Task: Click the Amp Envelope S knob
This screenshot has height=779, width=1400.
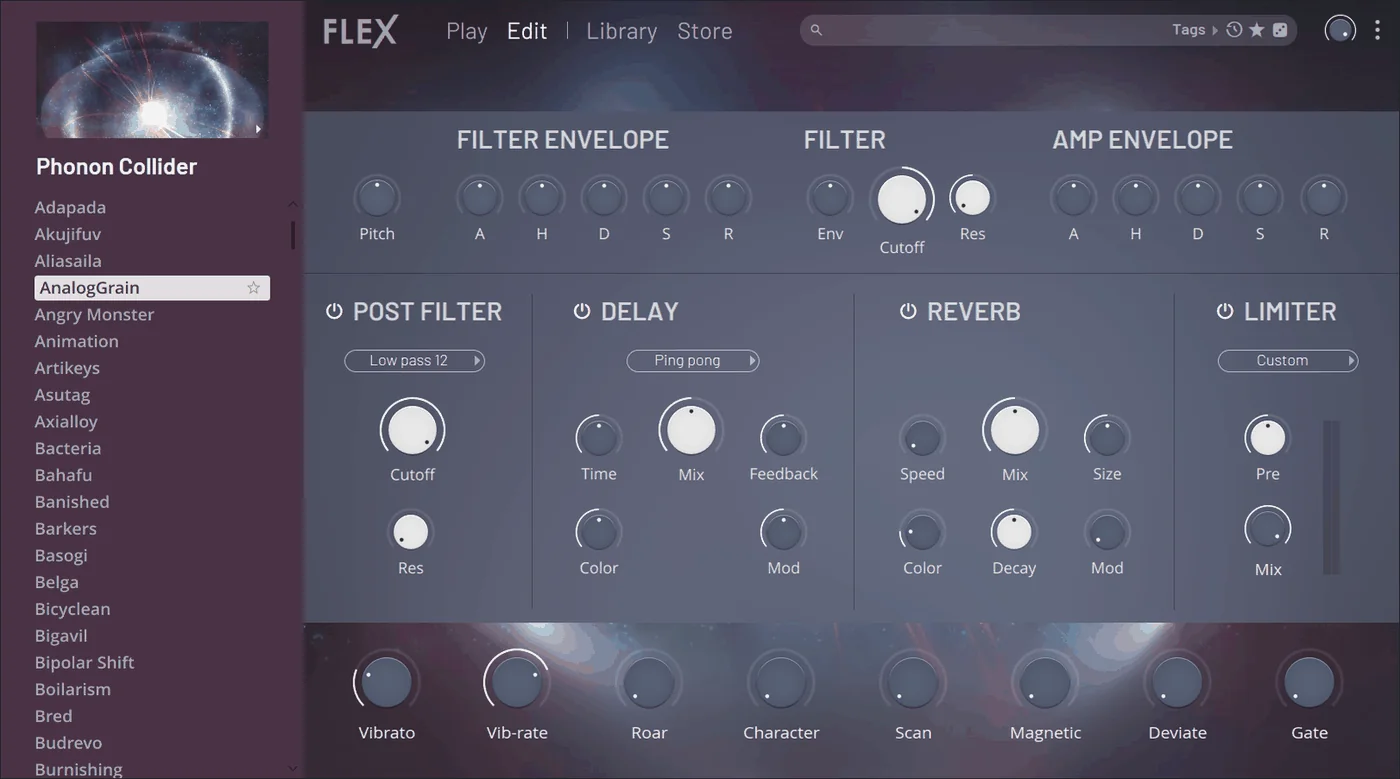Action: [1260, 198]
